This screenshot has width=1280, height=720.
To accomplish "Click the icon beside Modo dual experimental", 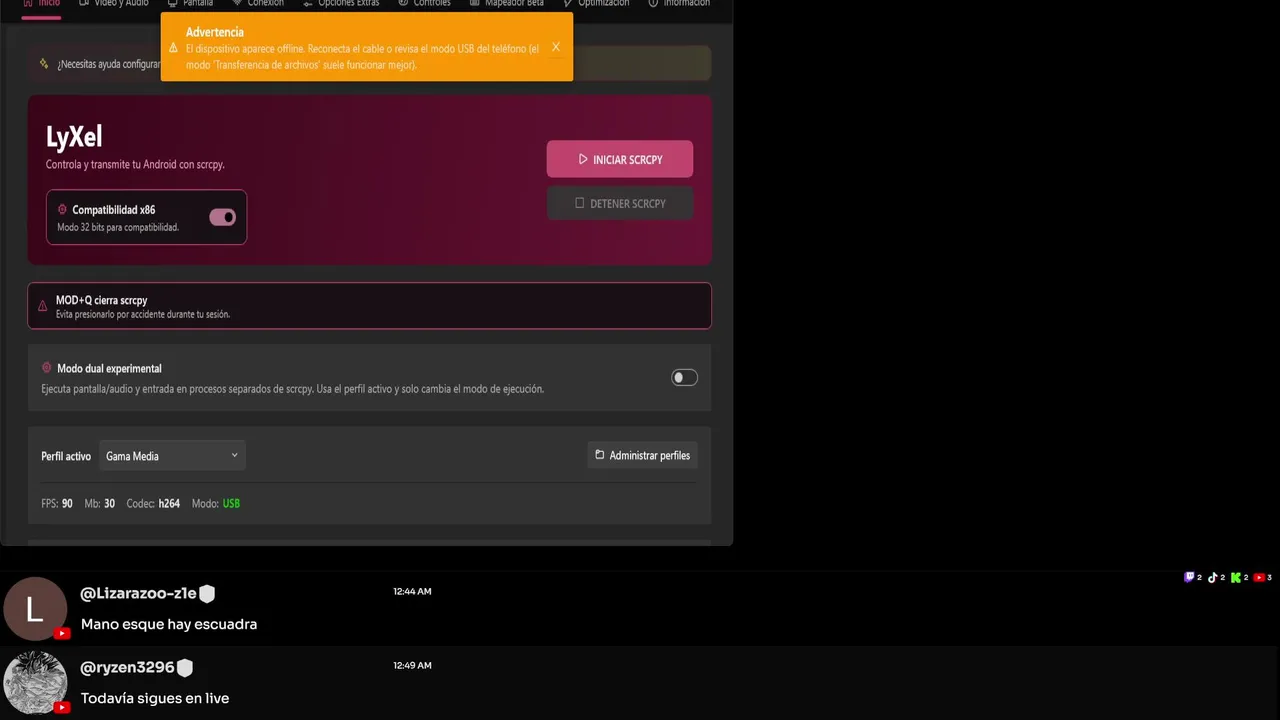I will coord(47,368).
